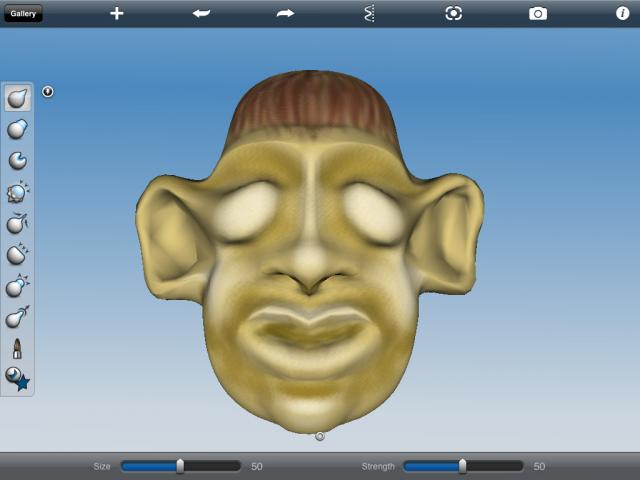Take a snapshot with the camera icon
The width and height of the screenshot is (640, 480).
click(x=538, y=14)
